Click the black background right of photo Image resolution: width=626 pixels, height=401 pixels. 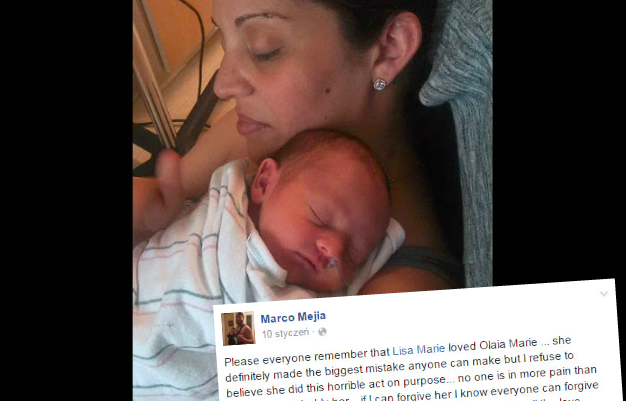559,140
